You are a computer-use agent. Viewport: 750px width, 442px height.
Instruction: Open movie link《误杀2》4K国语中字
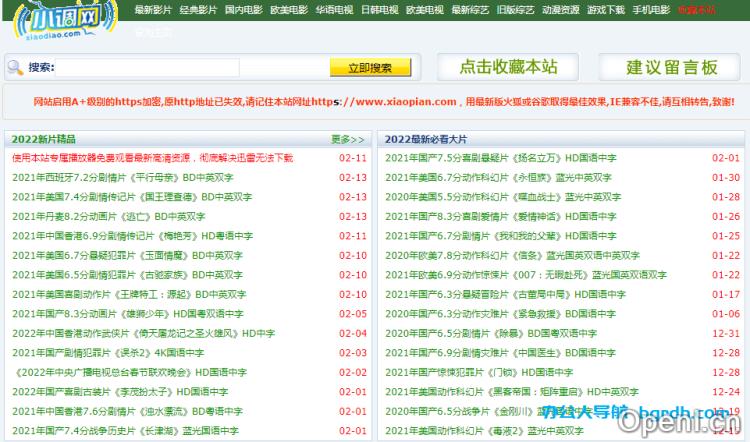point(108,353)
